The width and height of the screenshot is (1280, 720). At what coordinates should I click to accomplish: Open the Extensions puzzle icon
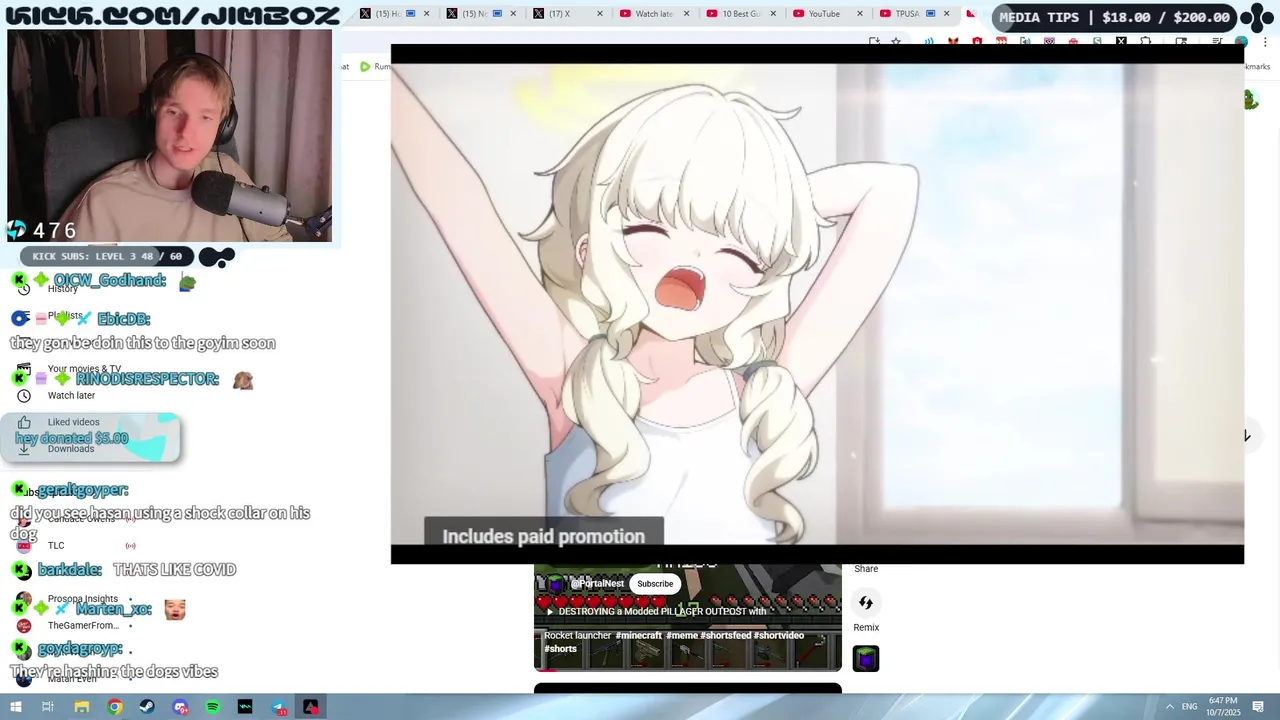click(1146, 42)
